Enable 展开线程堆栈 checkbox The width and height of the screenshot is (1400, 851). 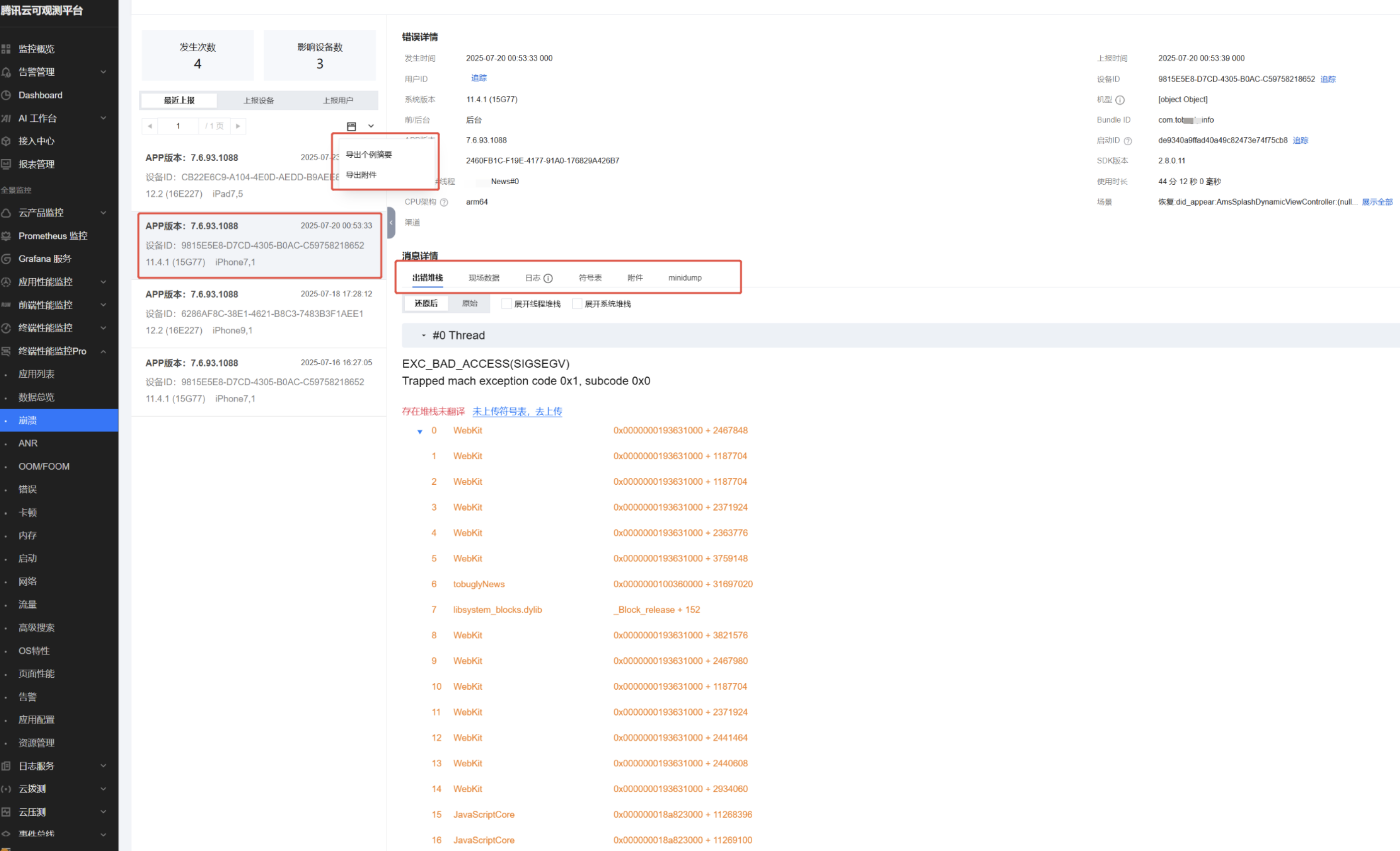pyautogui.click(x=506, y=304)
